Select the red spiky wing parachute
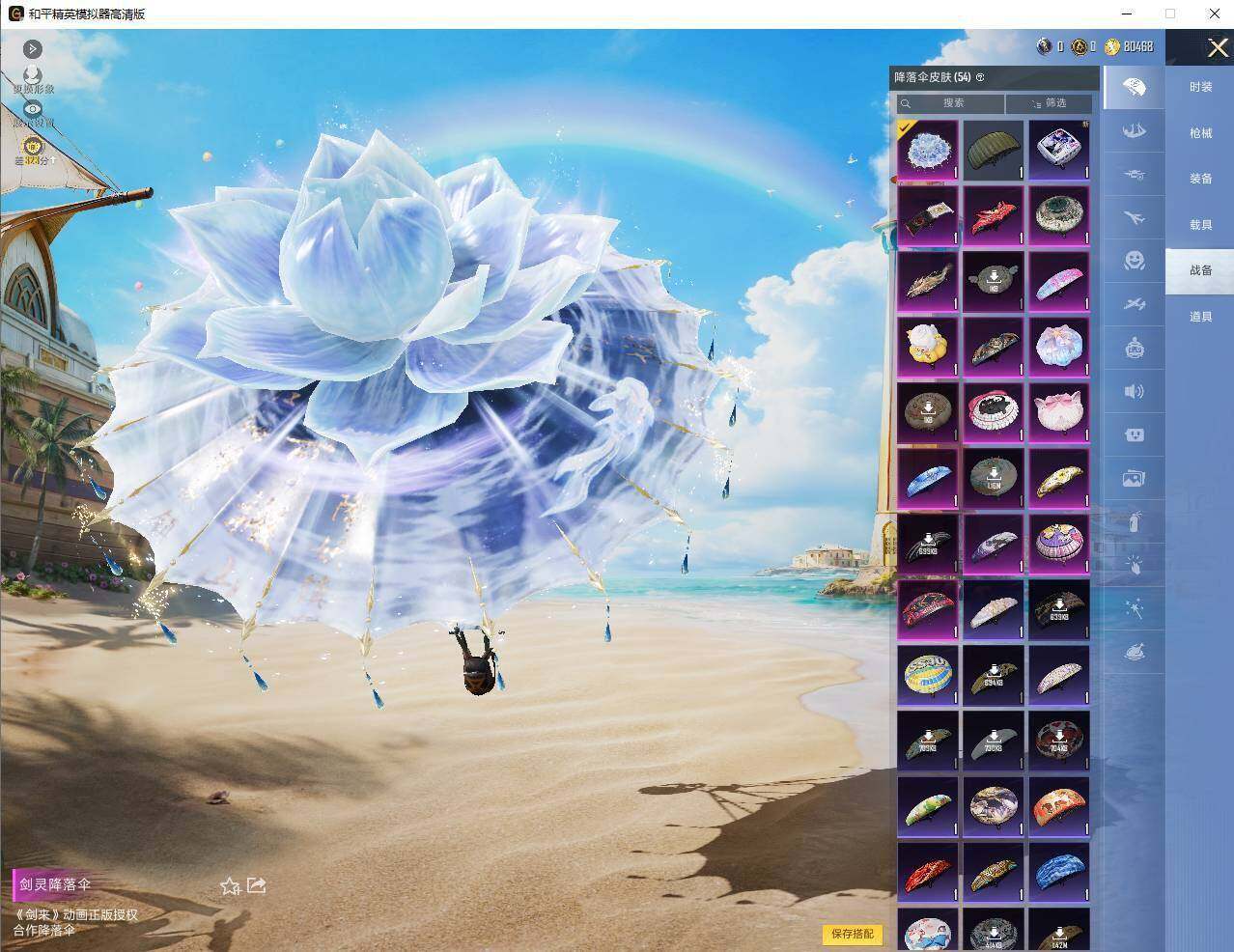1234x952 pixels. 994,215
